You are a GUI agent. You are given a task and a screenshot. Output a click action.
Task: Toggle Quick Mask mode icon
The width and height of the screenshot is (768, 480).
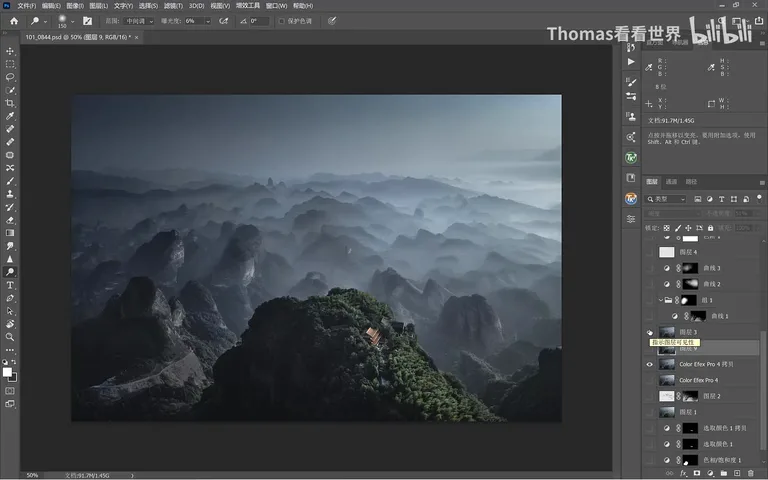[x=10, y=391]
